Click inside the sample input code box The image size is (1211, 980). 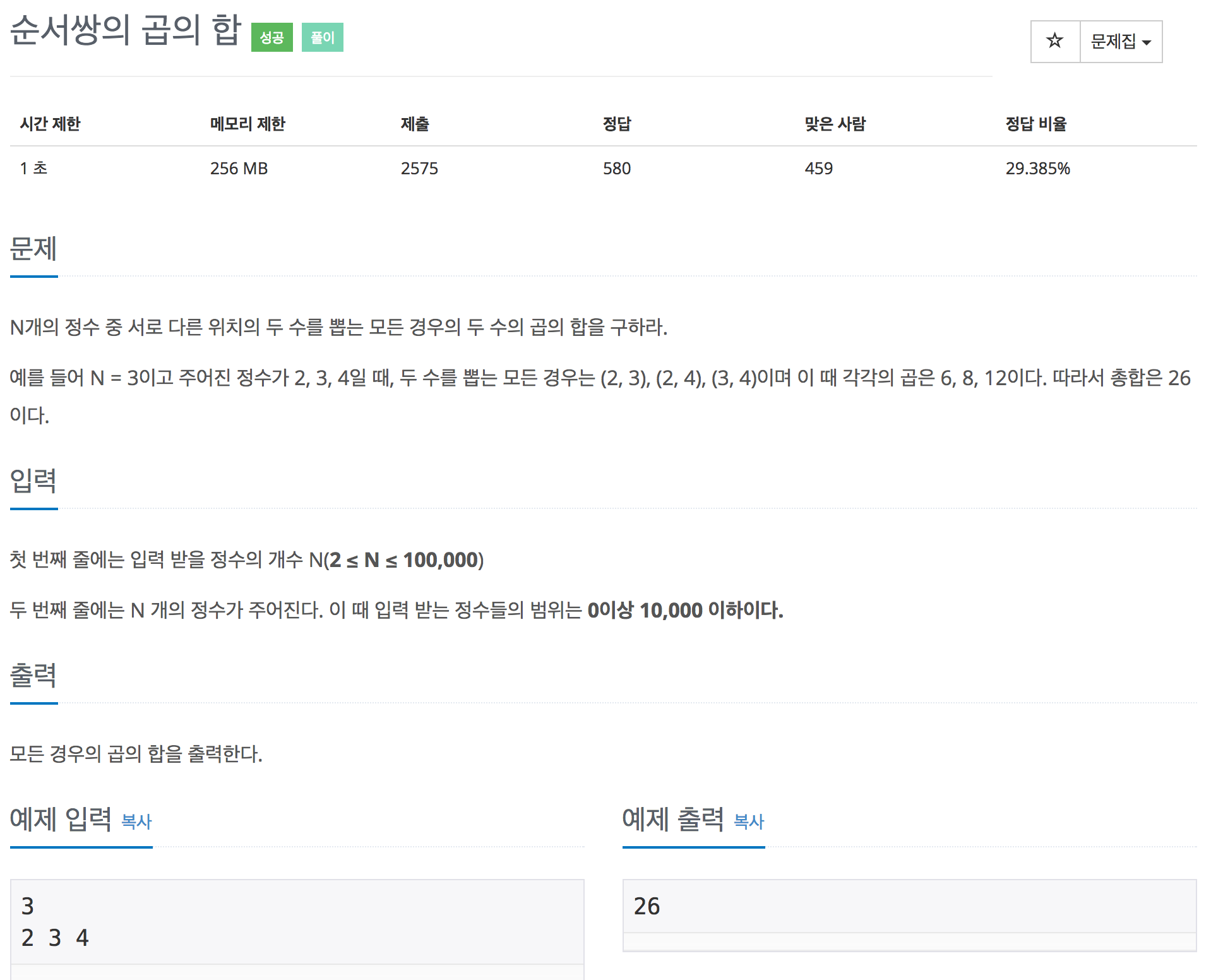click(297, 922)
